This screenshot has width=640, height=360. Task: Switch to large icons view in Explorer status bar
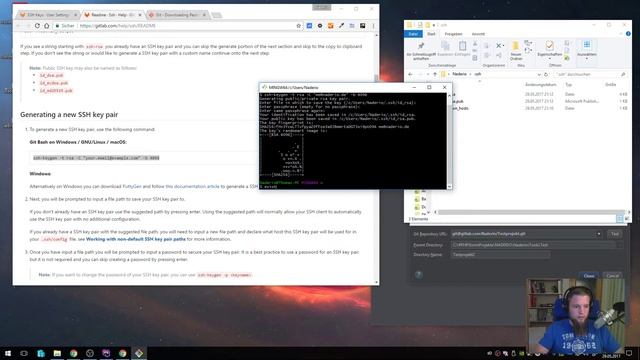[x=627, y=219]
